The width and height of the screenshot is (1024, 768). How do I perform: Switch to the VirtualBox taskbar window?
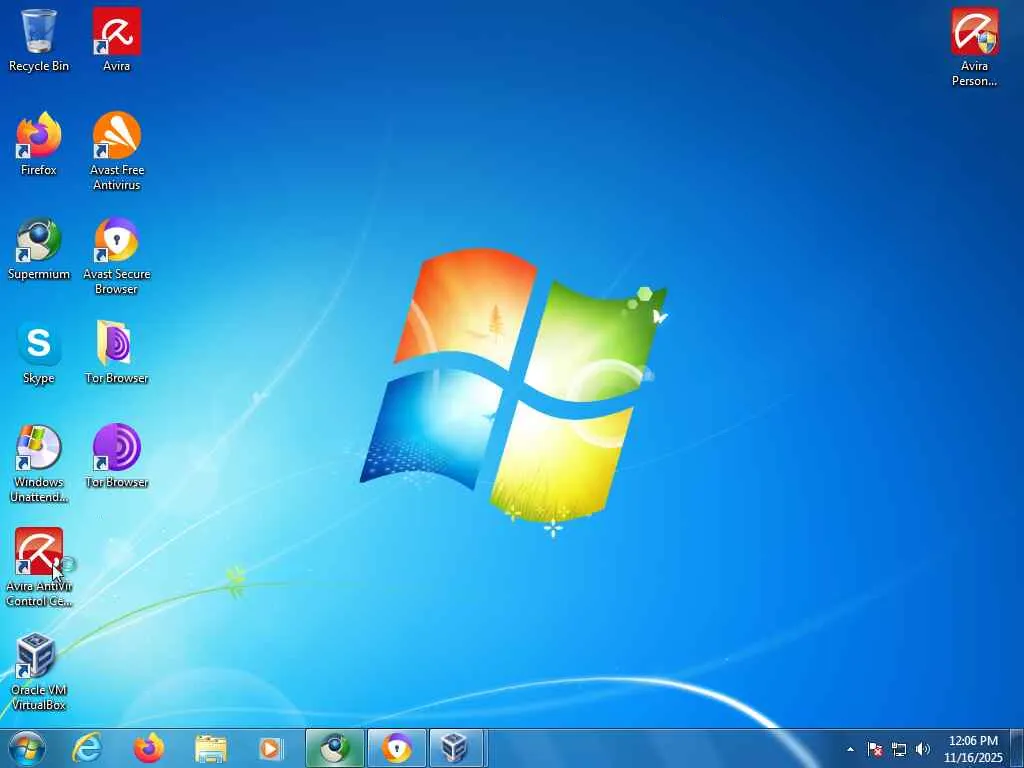[456, 748]
